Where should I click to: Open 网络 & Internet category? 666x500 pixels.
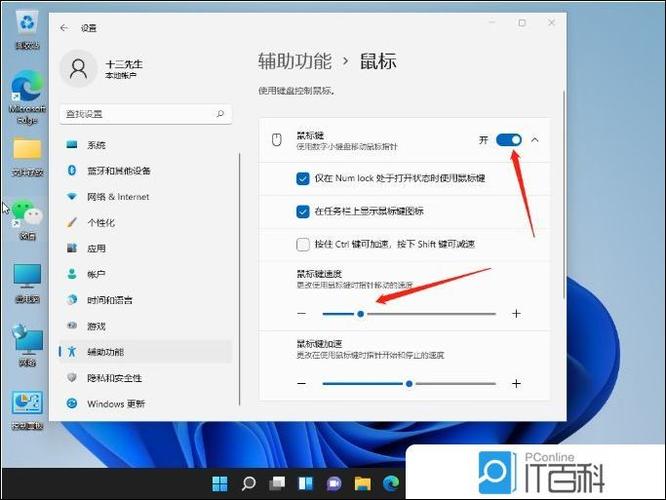coord(146,196)
